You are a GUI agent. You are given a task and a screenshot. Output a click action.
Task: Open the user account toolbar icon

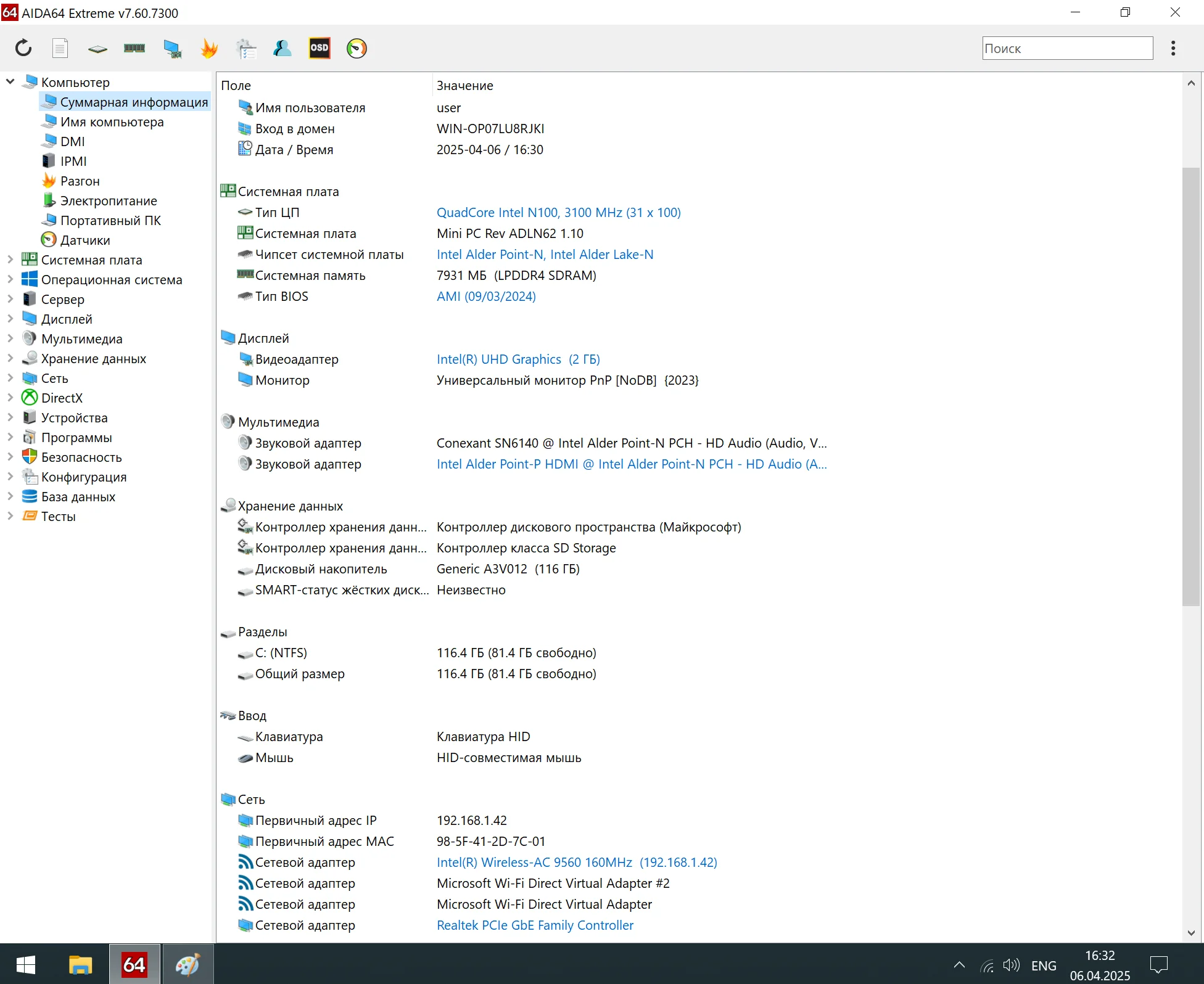click(282, 48)
